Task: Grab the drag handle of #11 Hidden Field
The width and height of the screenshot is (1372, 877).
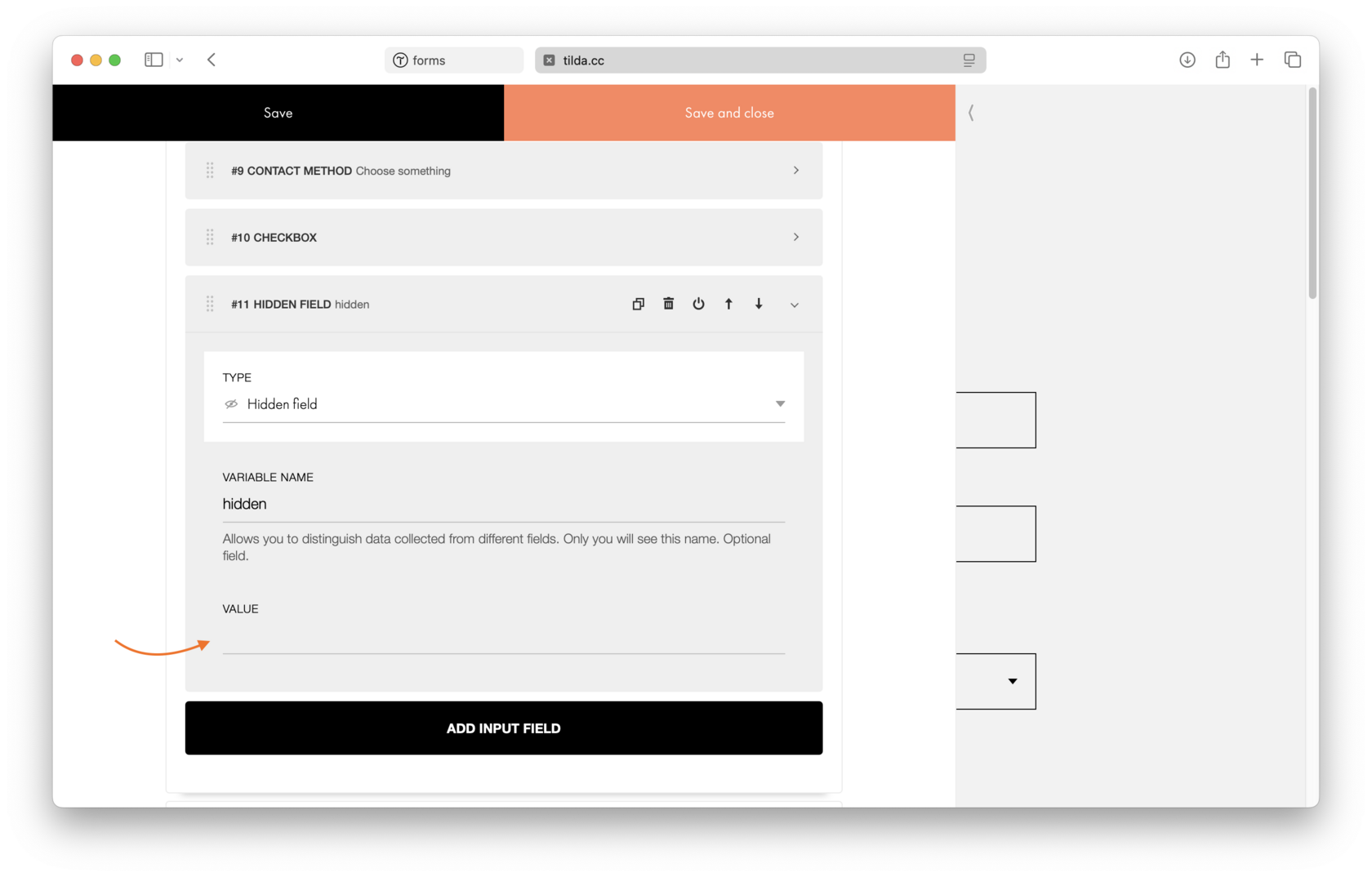Action: (x=210, y=304)
